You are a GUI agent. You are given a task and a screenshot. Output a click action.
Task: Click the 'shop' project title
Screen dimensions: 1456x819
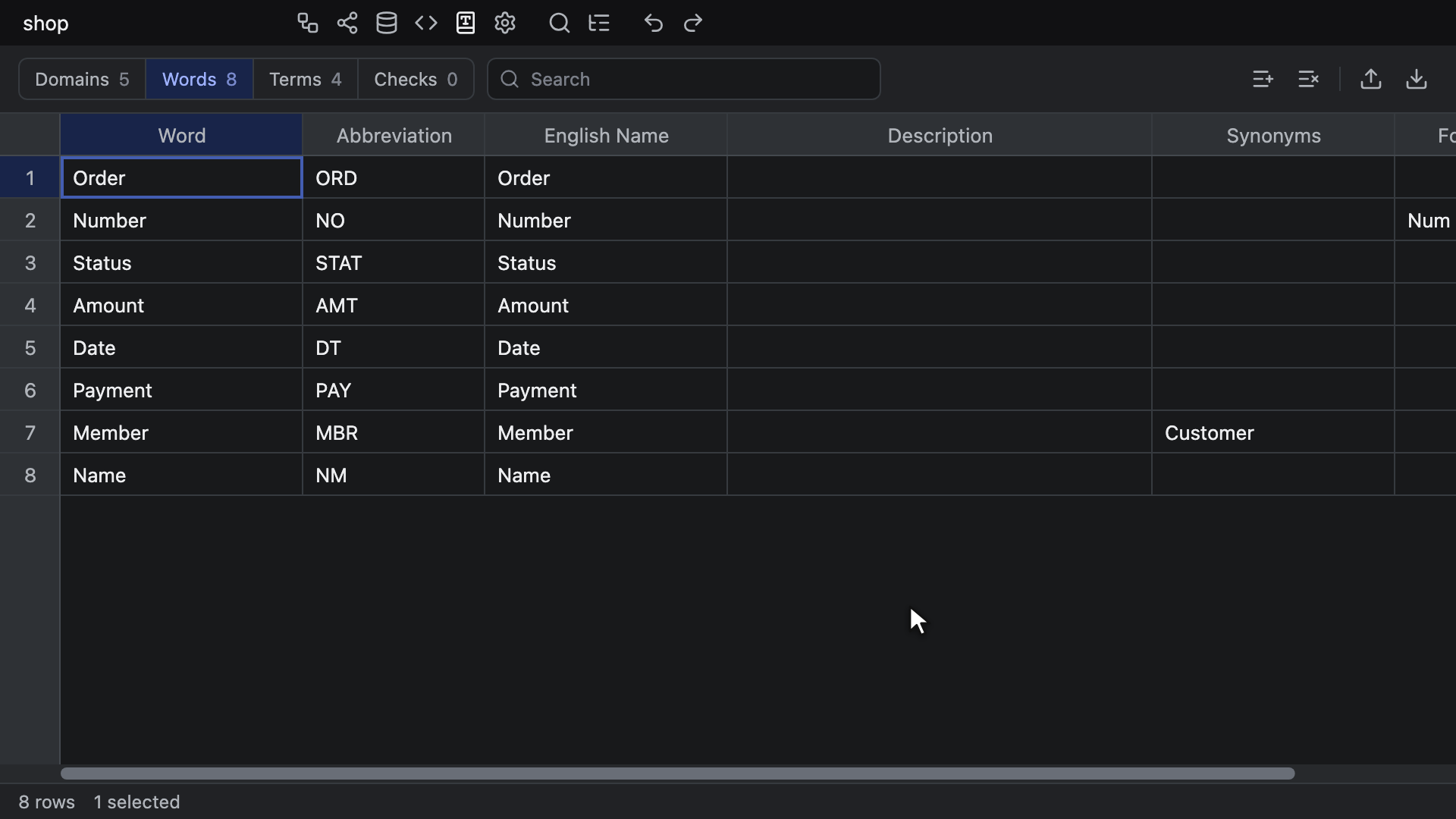tap(45, 24)
